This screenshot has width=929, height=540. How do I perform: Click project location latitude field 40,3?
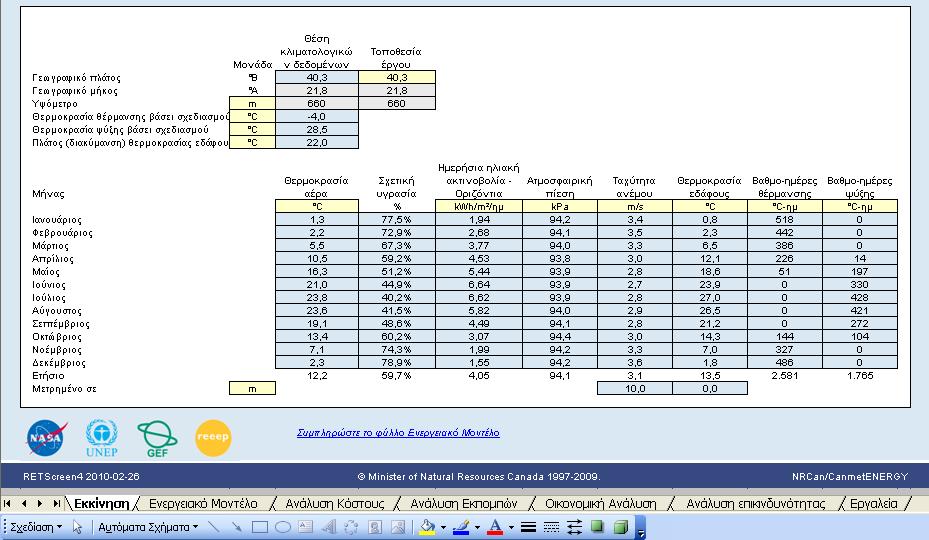[397, 78]
